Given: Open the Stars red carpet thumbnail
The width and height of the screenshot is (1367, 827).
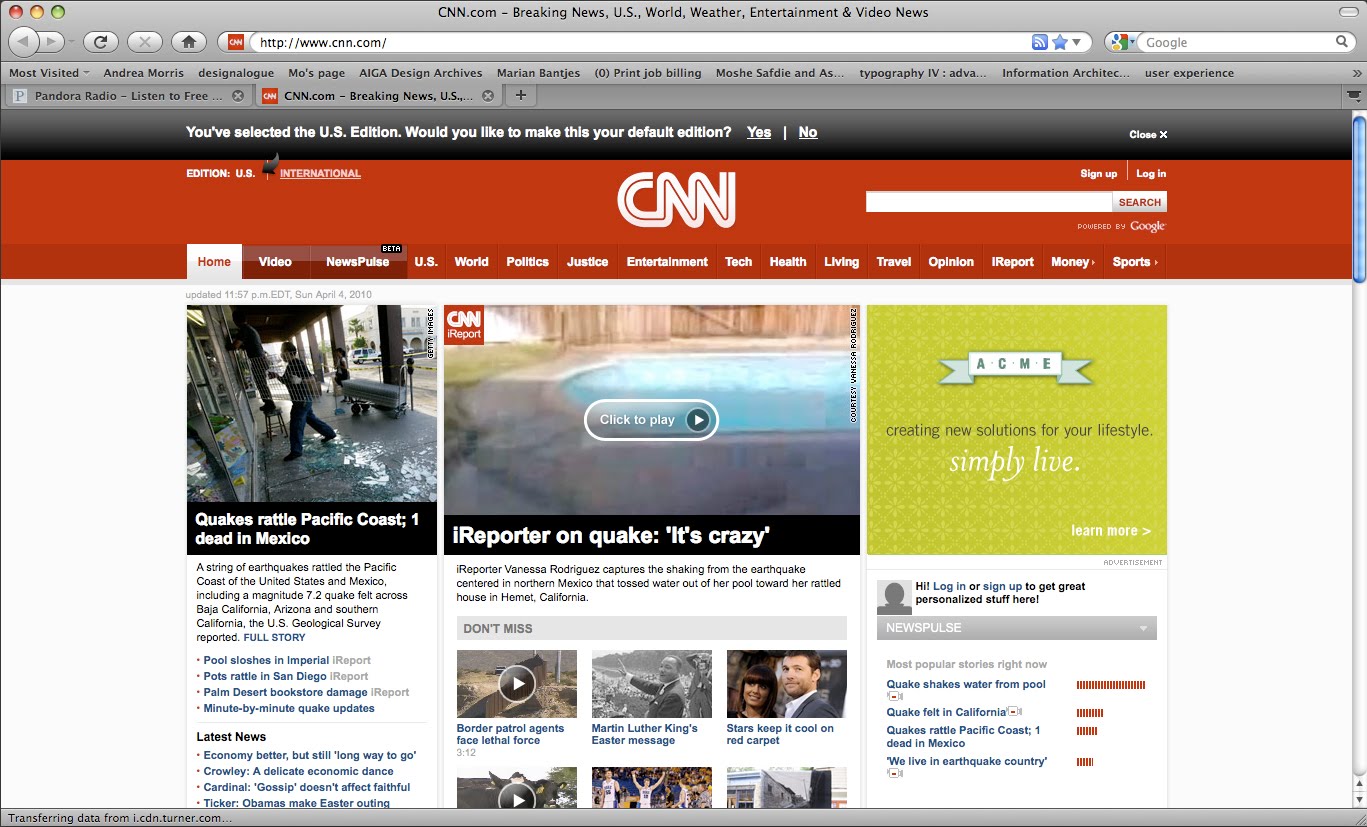Looking at the screenshot, I should 787,684.
